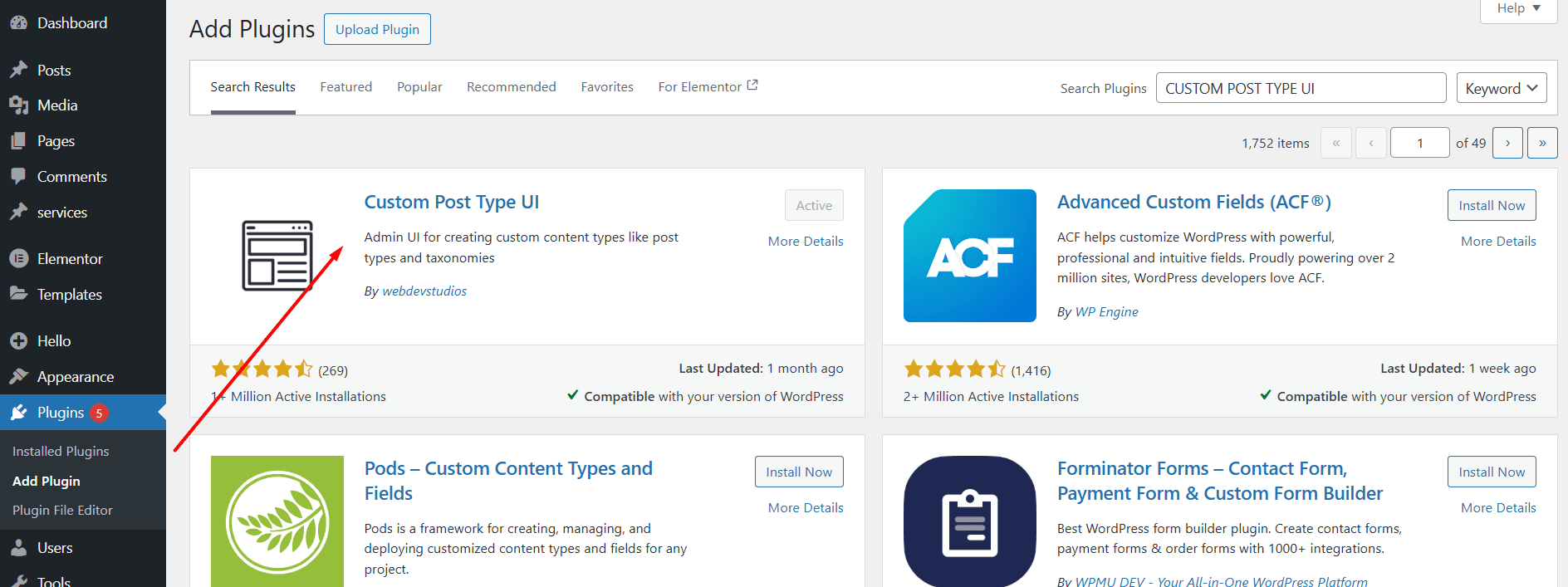Switch to the Featured tab

coord(346,87)
